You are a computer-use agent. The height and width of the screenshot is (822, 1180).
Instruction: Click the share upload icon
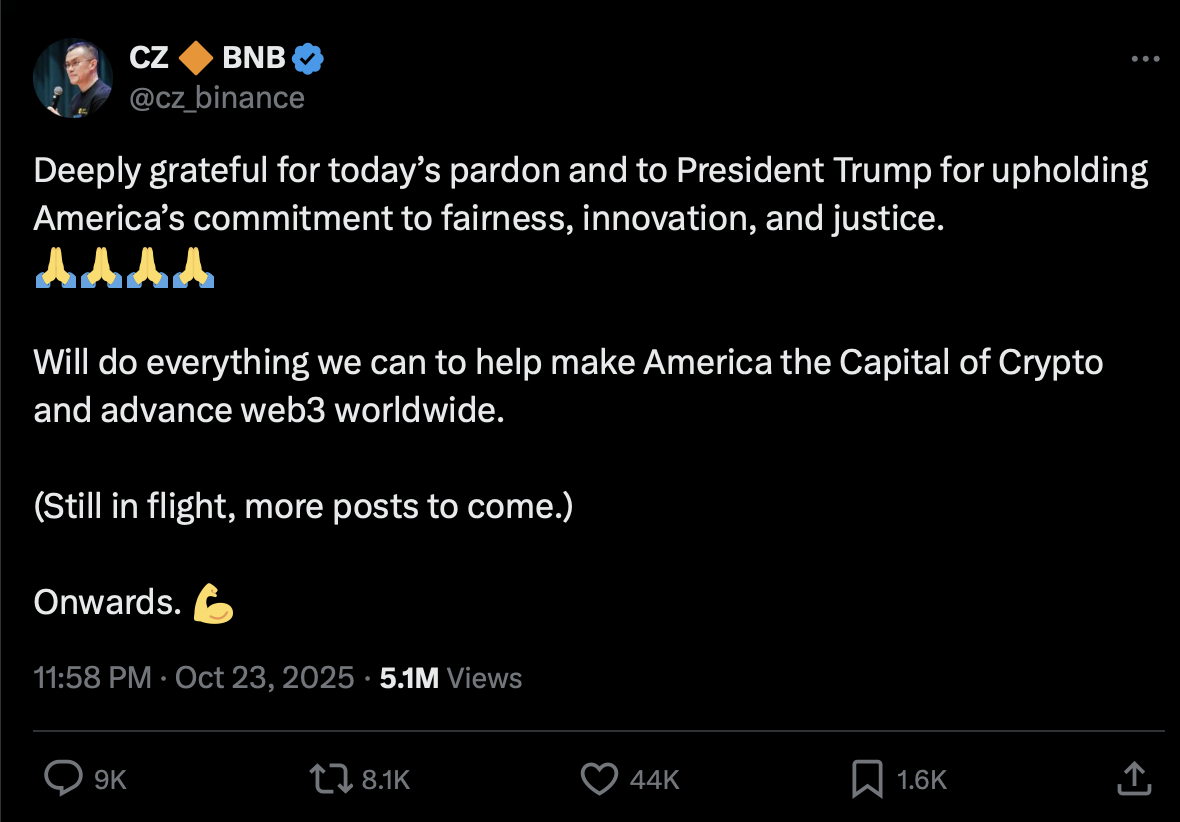[x=1132, y=777]
